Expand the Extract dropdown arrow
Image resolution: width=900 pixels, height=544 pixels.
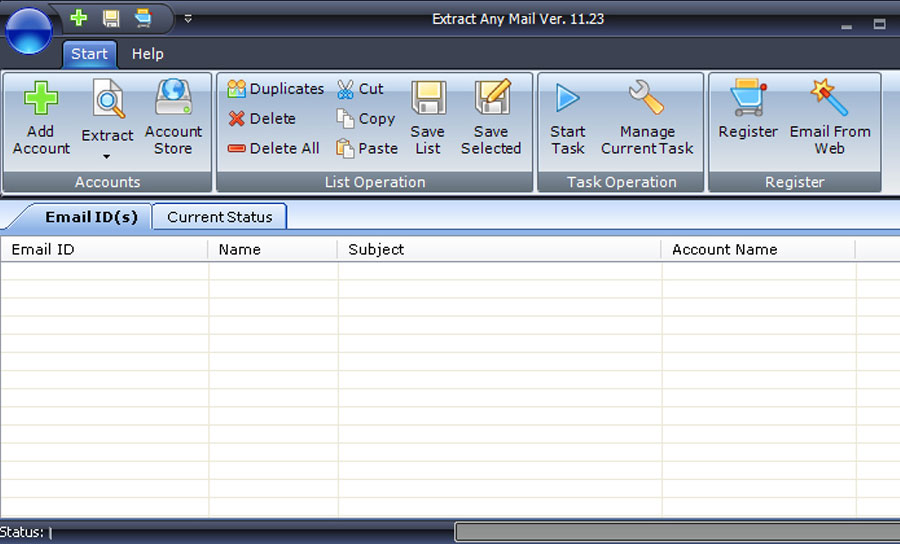click(107, 157)
